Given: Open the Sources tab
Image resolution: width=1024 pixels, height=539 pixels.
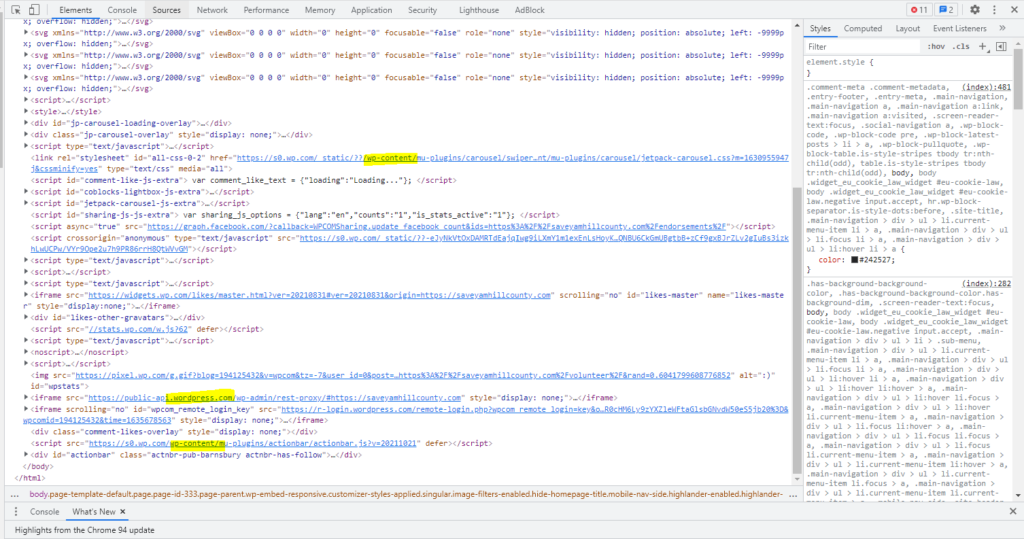Looking at the screenshot, I should click(x=167, y=10).
